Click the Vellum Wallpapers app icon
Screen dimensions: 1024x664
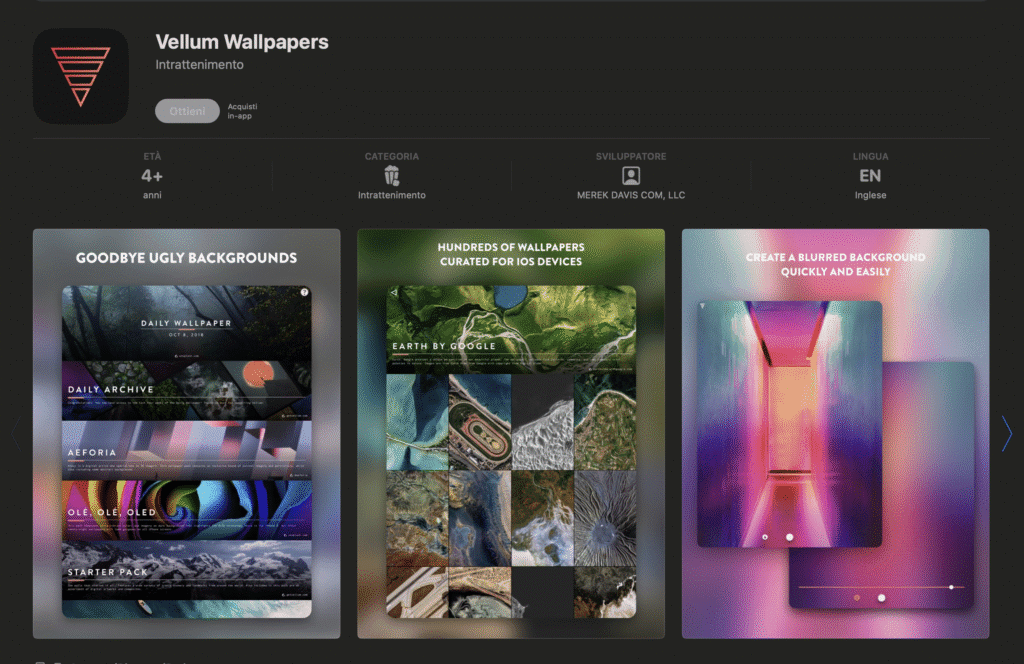pos(80,76)
